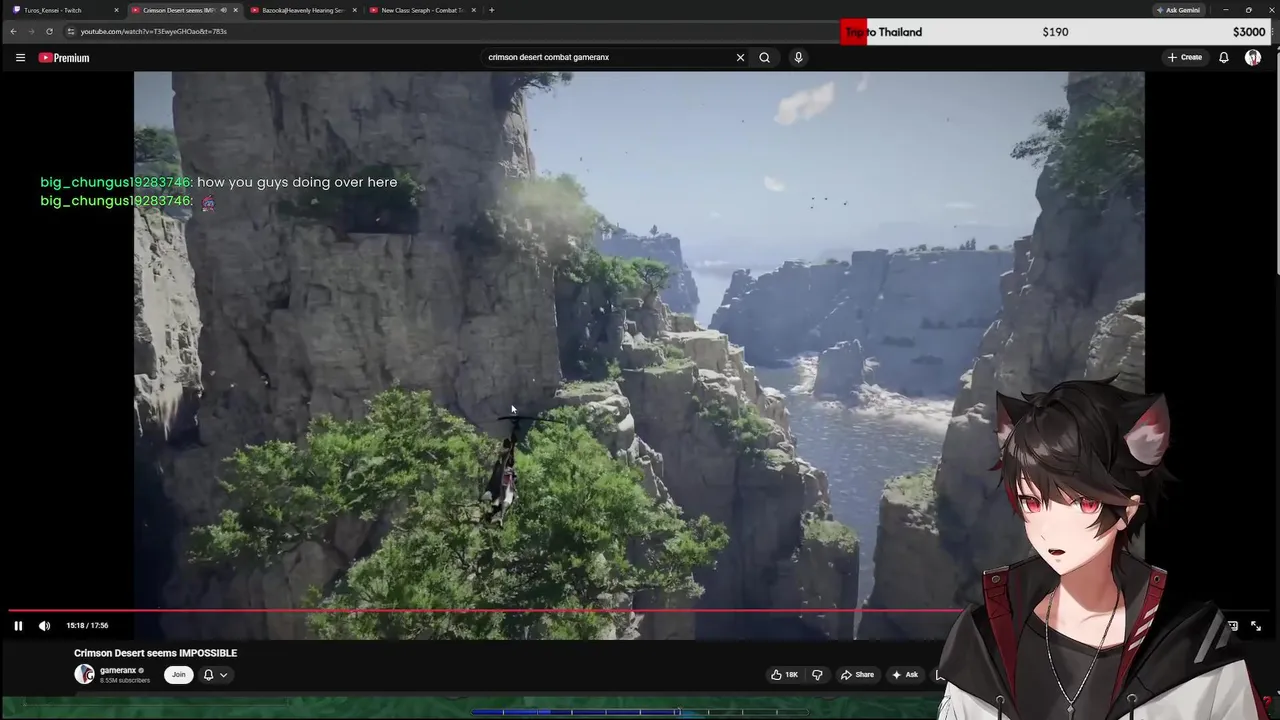
Task: Click the $3000 goal amount
Action: point(1249,32)
